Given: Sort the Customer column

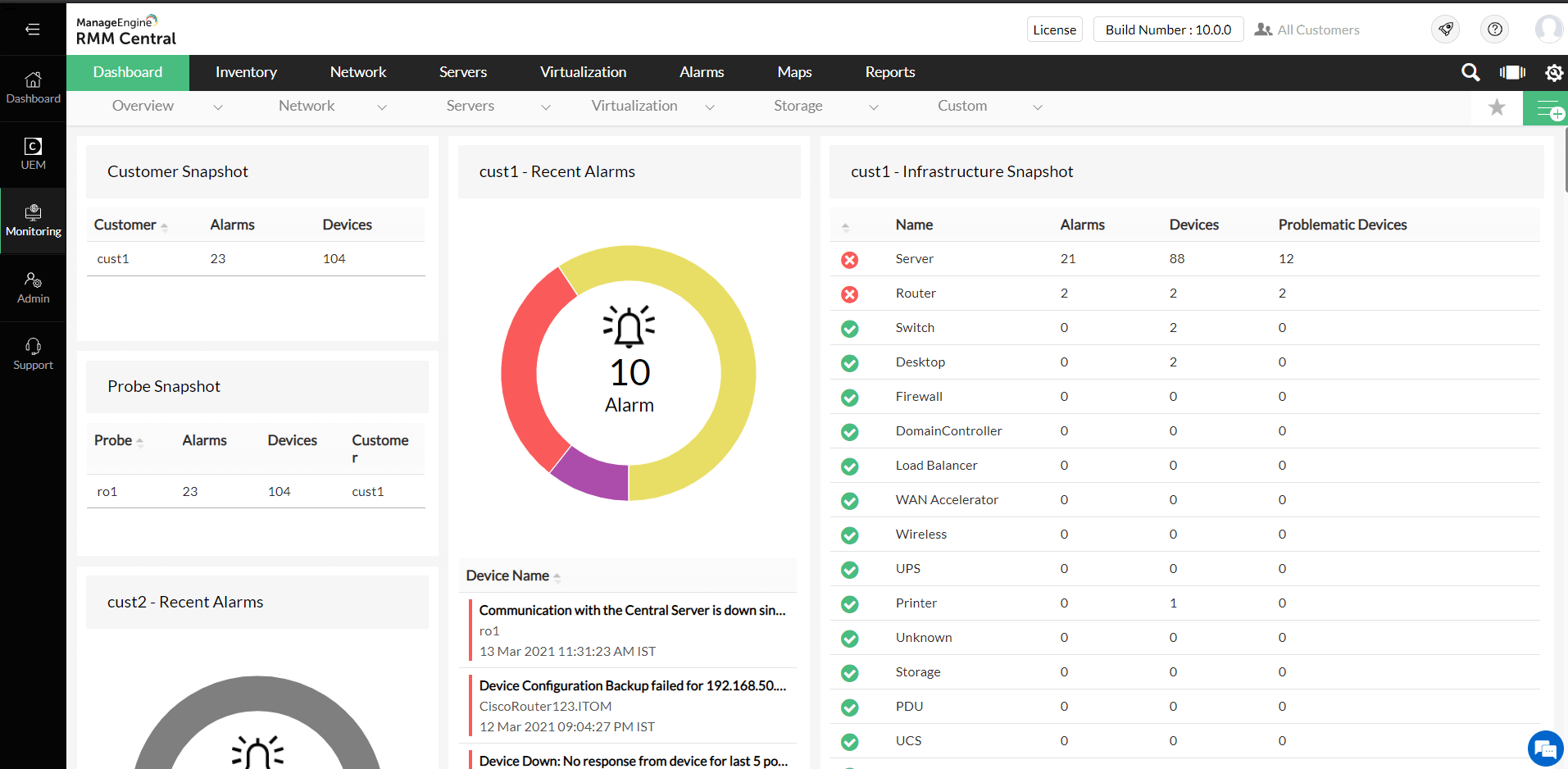Looking at the screenshot, I should [x=166, y=224].
